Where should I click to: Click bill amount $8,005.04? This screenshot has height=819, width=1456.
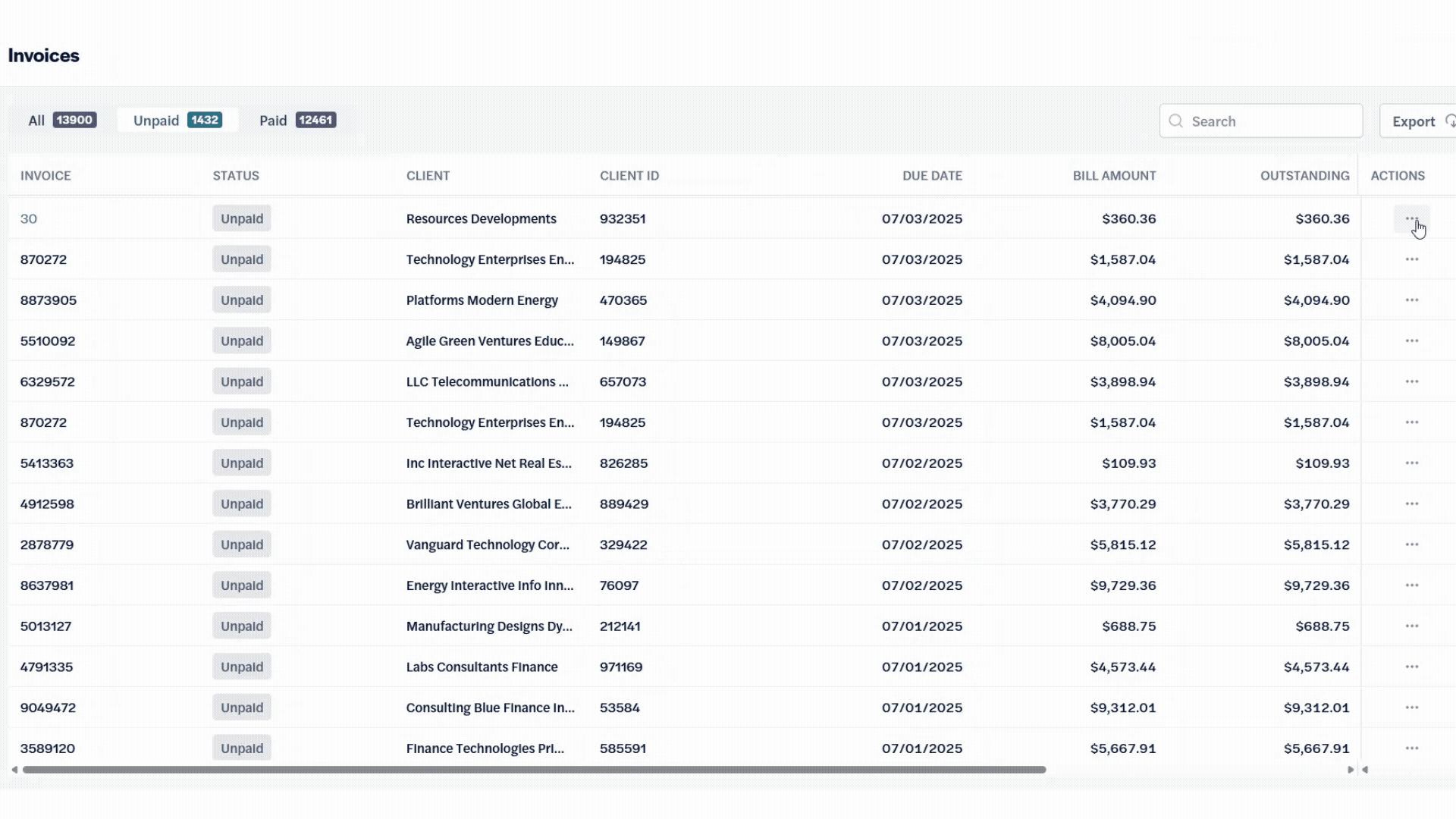click(x=1123, y=341)
